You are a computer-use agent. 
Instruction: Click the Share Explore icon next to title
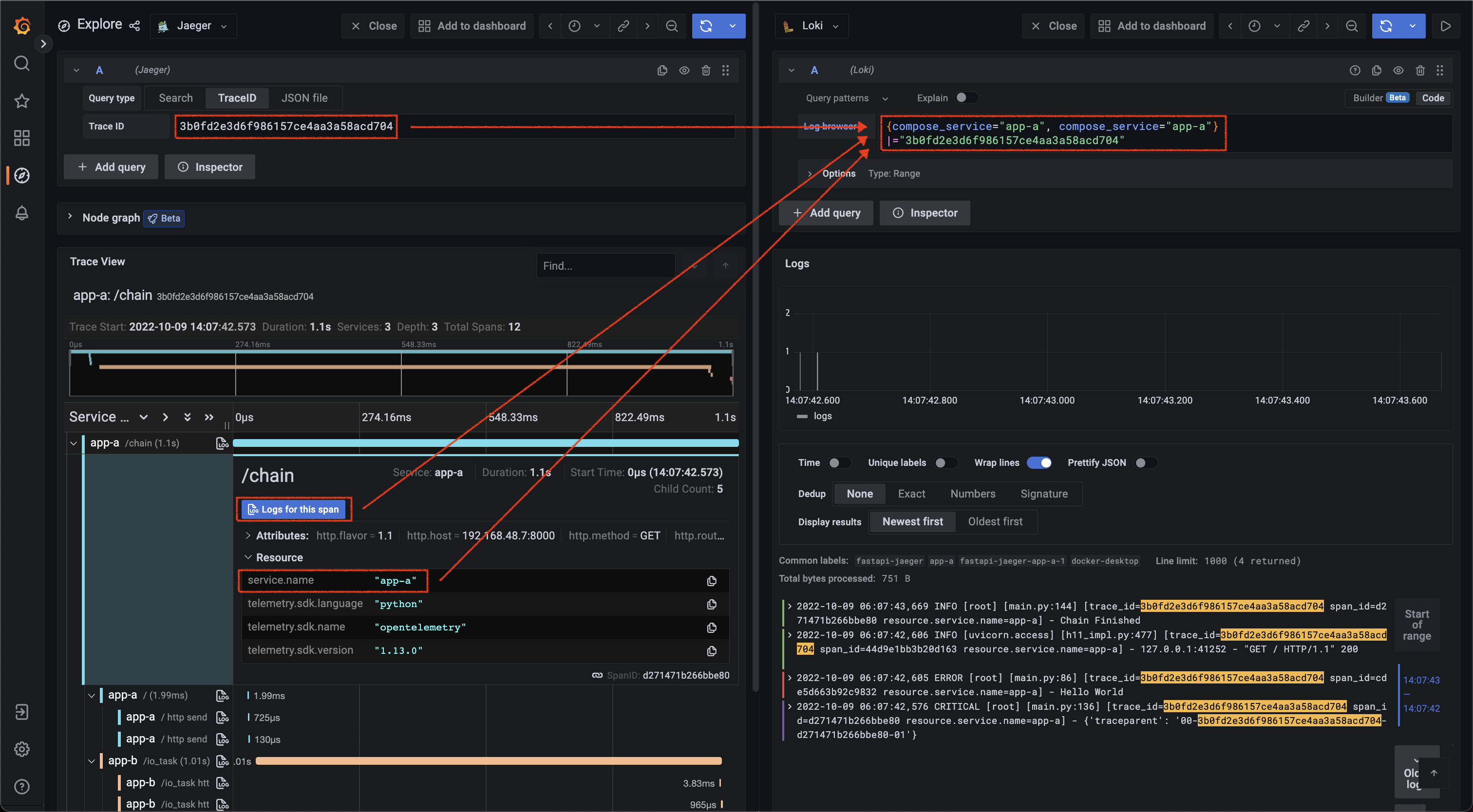134,26
